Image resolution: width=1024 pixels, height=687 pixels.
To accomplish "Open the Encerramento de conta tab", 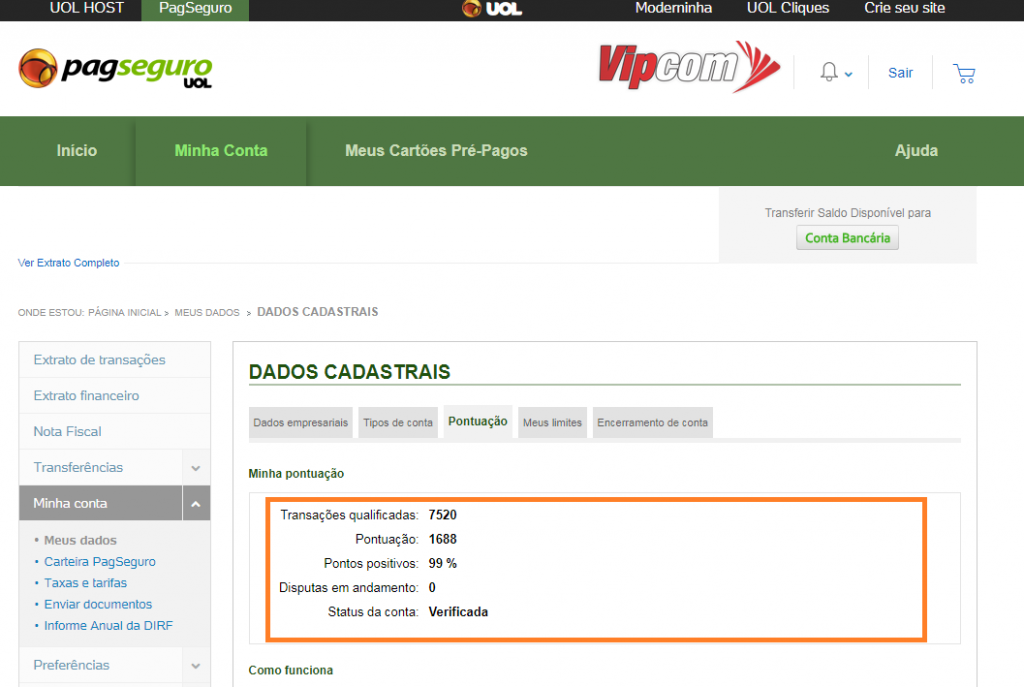I will 652,423.
